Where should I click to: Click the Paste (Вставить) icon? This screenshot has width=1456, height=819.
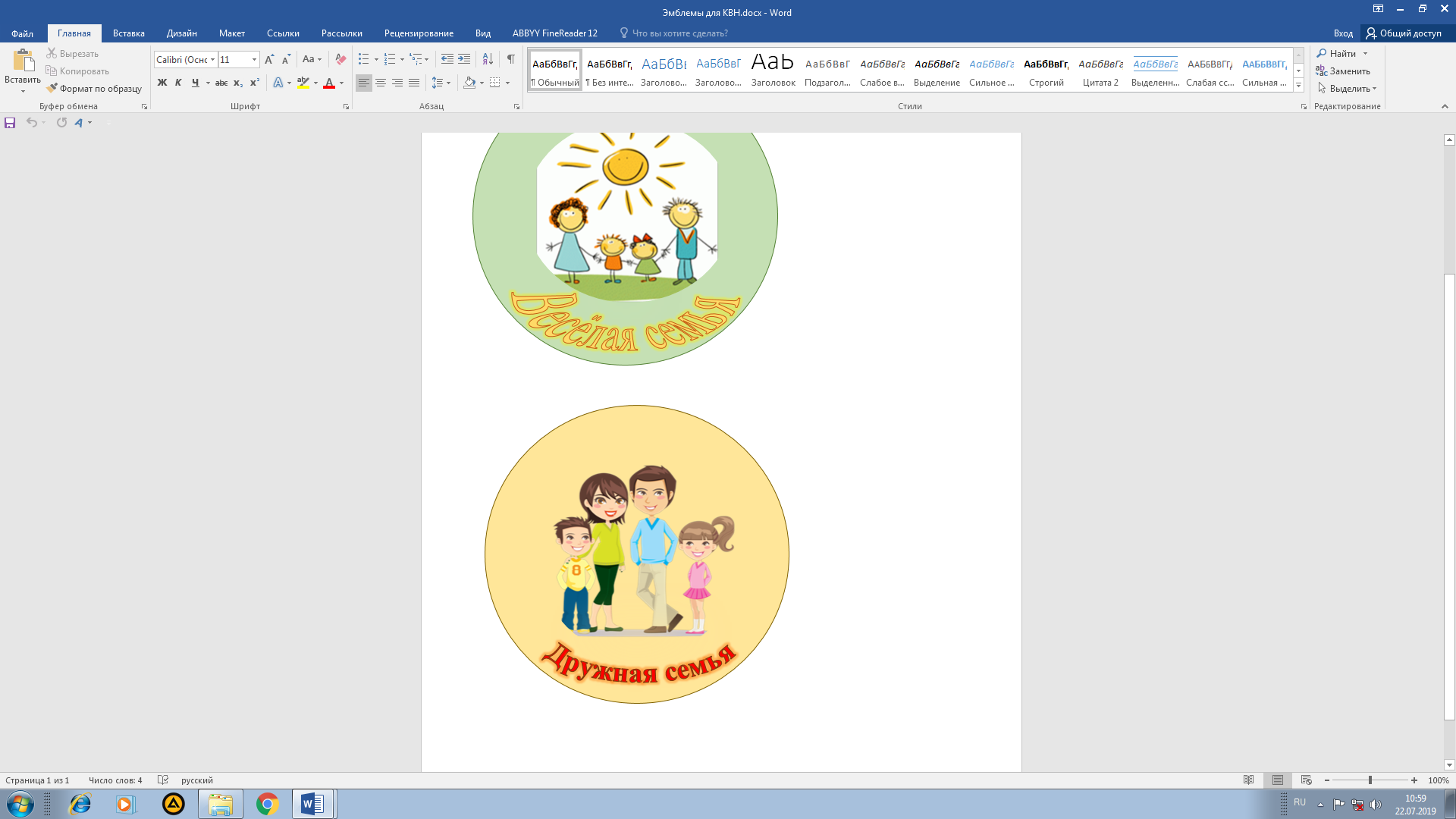point(23,61)
